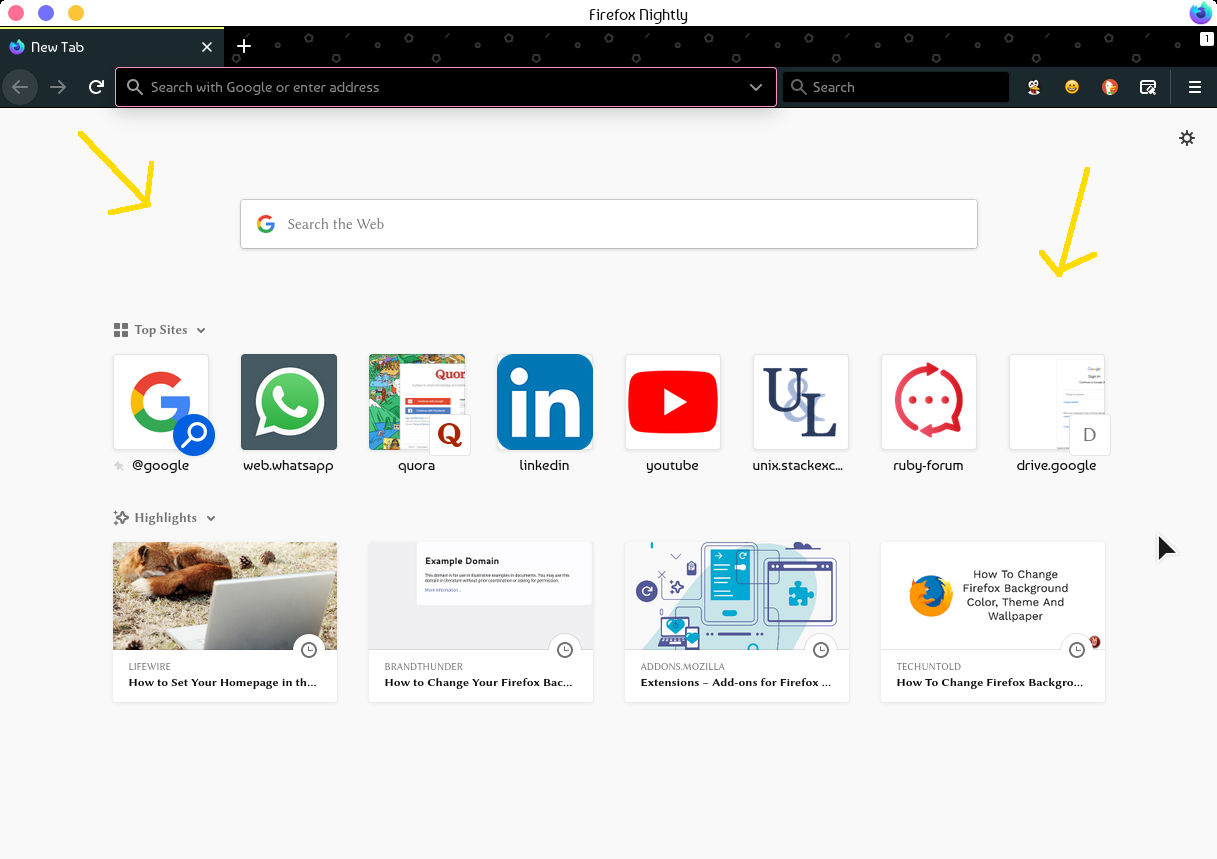Open the drive.google top site tile
The width and height of the screenshot is (1217, 859).
[1057, 402]
